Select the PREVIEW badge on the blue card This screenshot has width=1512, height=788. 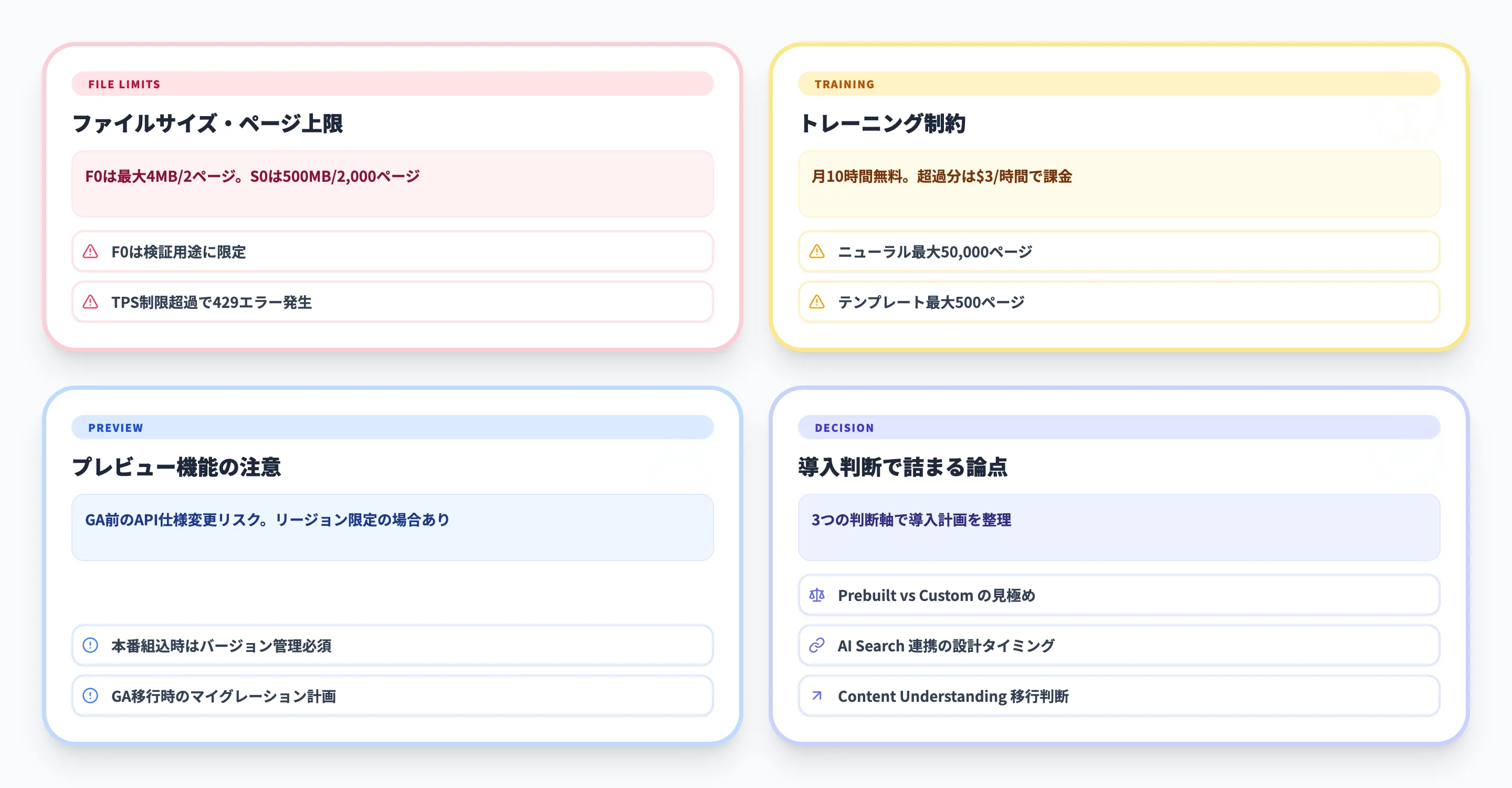click(x=115, y=428)
